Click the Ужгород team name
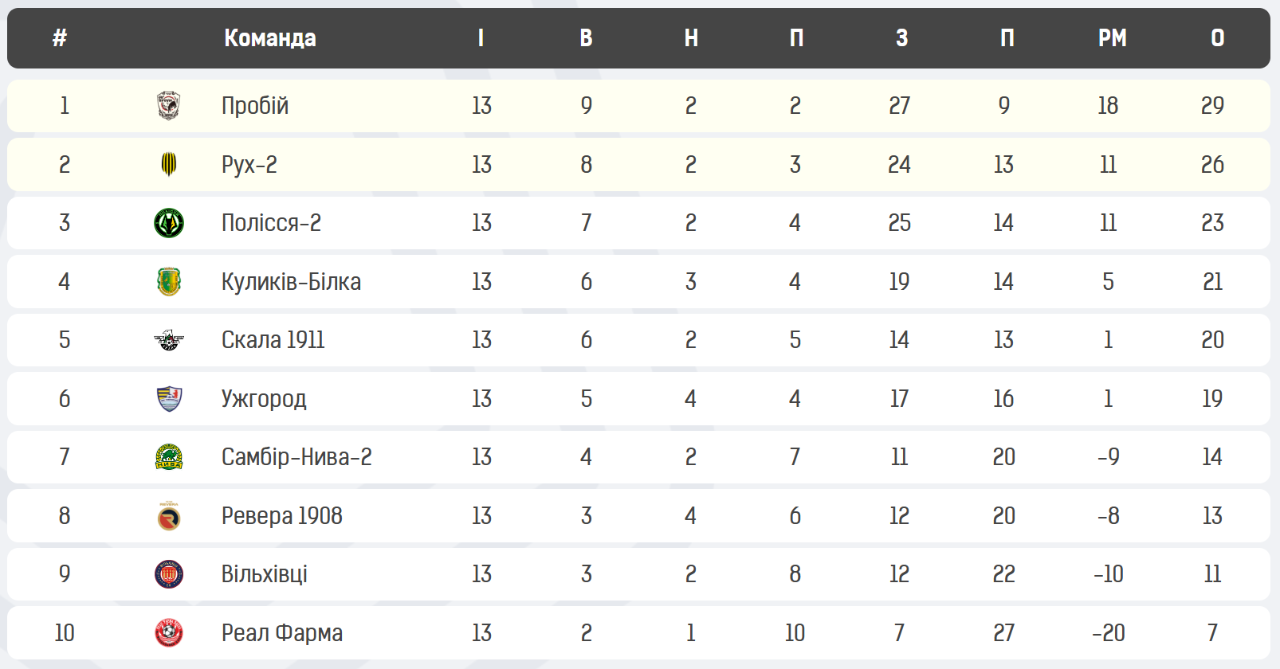This screenshot has height=669, width=1280. click(264, 399)
